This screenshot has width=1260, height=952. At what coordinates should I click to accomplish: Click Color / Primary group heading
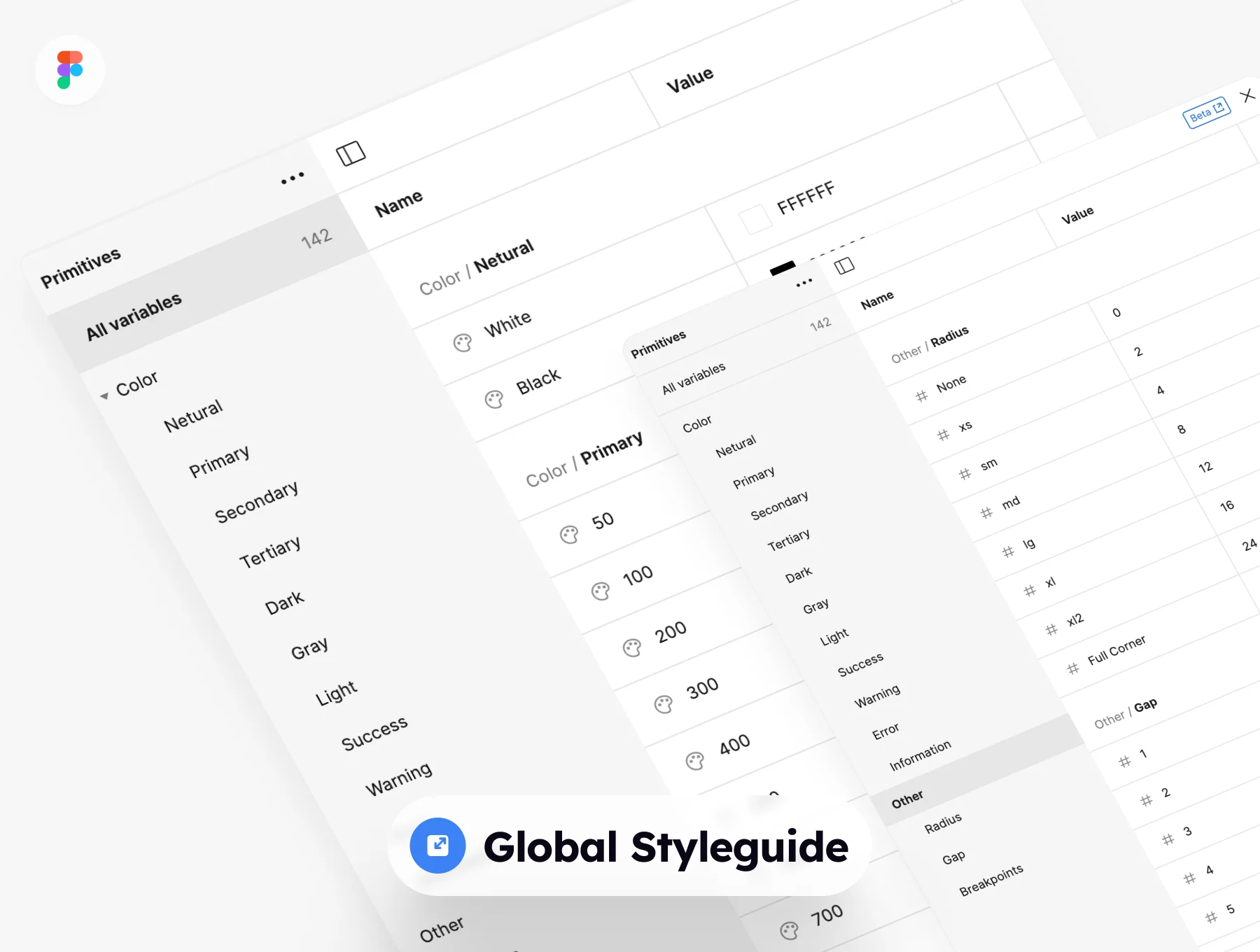pos(584,459)
